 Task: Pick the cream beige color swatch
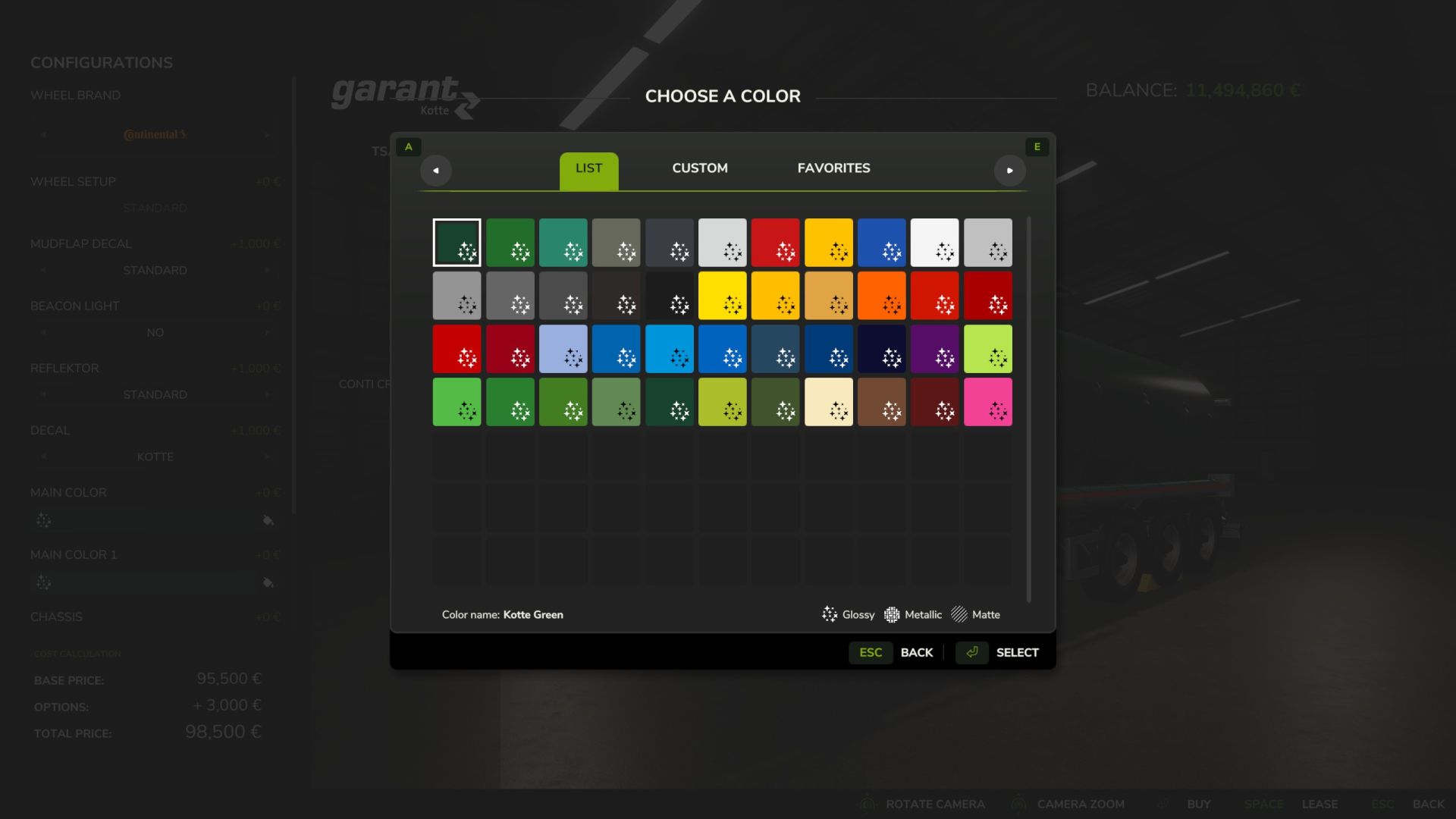point(828,402)
